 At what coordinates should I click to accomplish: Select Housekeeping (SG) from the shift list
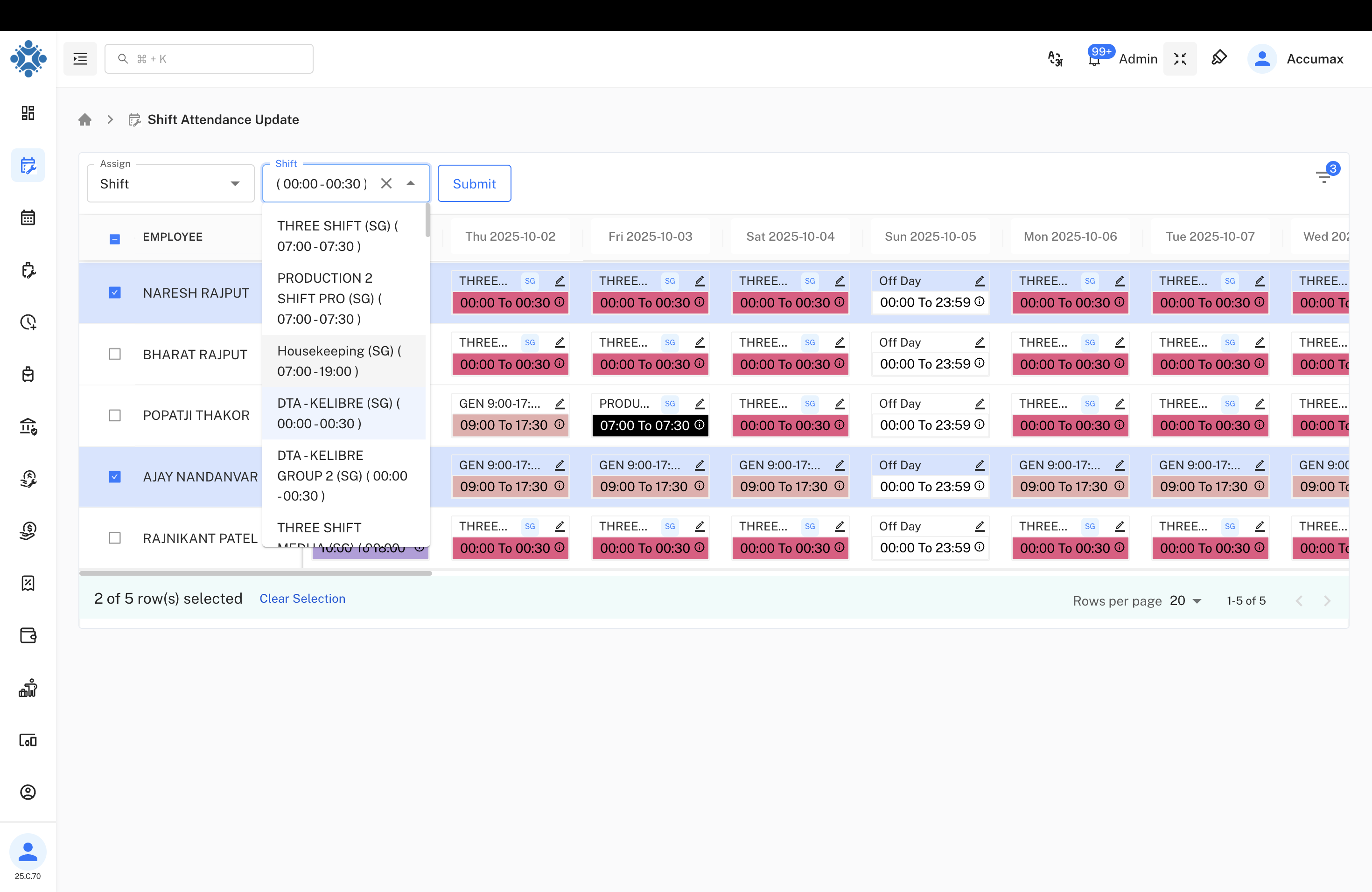339,360
